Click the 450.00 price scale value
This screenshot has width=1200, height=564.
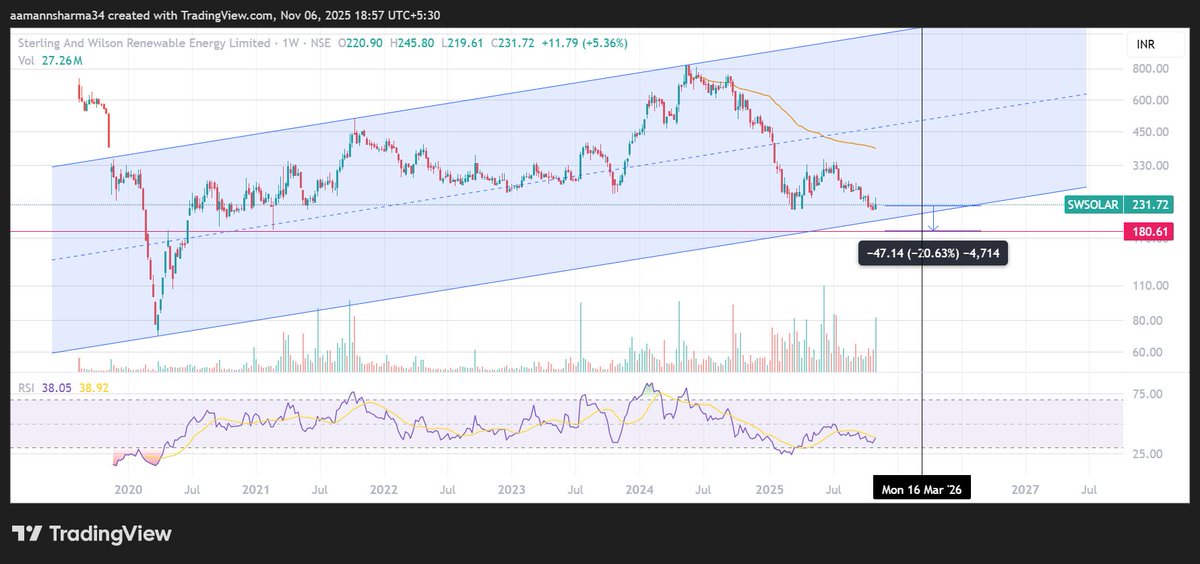click(x=1150, y=132)
